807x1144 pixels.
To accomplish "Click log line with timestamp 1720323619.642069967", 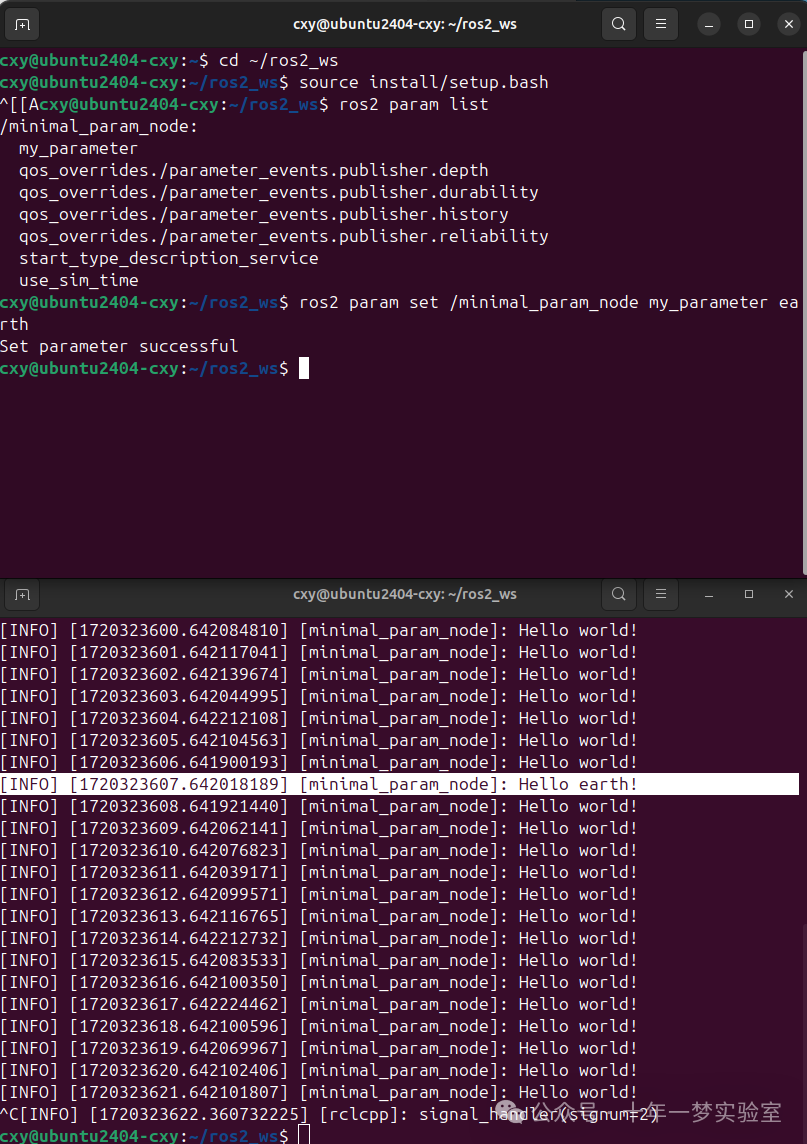I will point(319,1048).
